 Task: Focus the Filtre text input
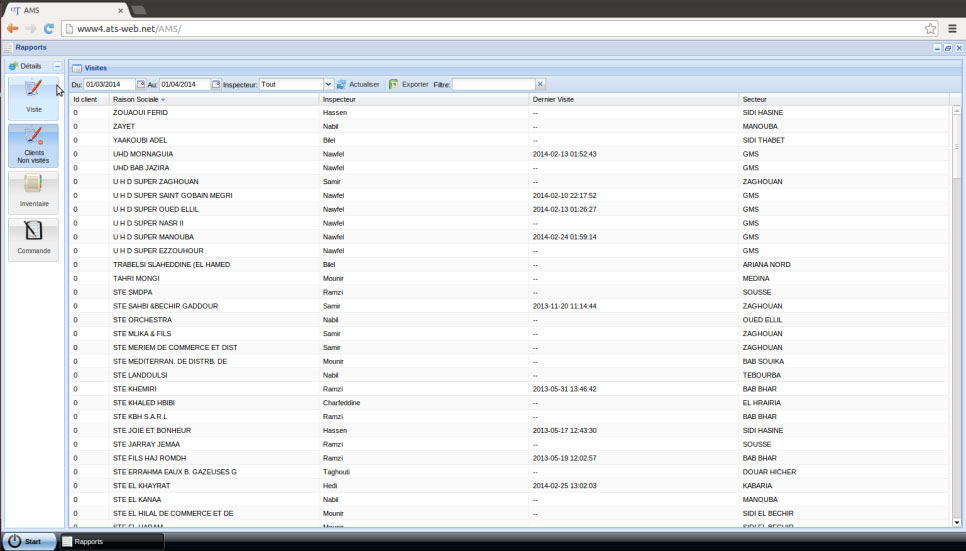[493, 85]
